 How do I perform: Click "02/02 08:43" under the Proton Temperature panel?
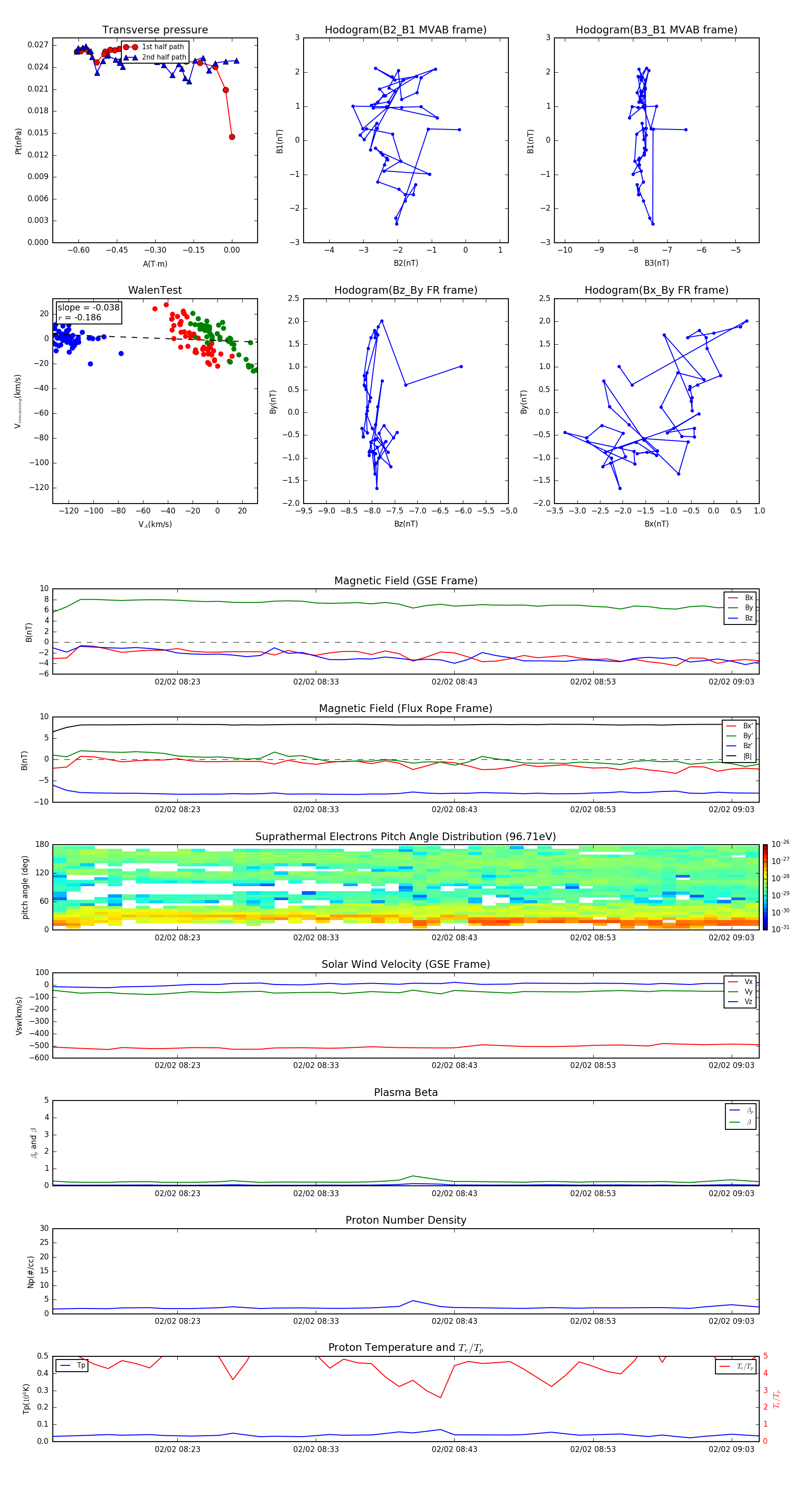tap(454, 1449)
